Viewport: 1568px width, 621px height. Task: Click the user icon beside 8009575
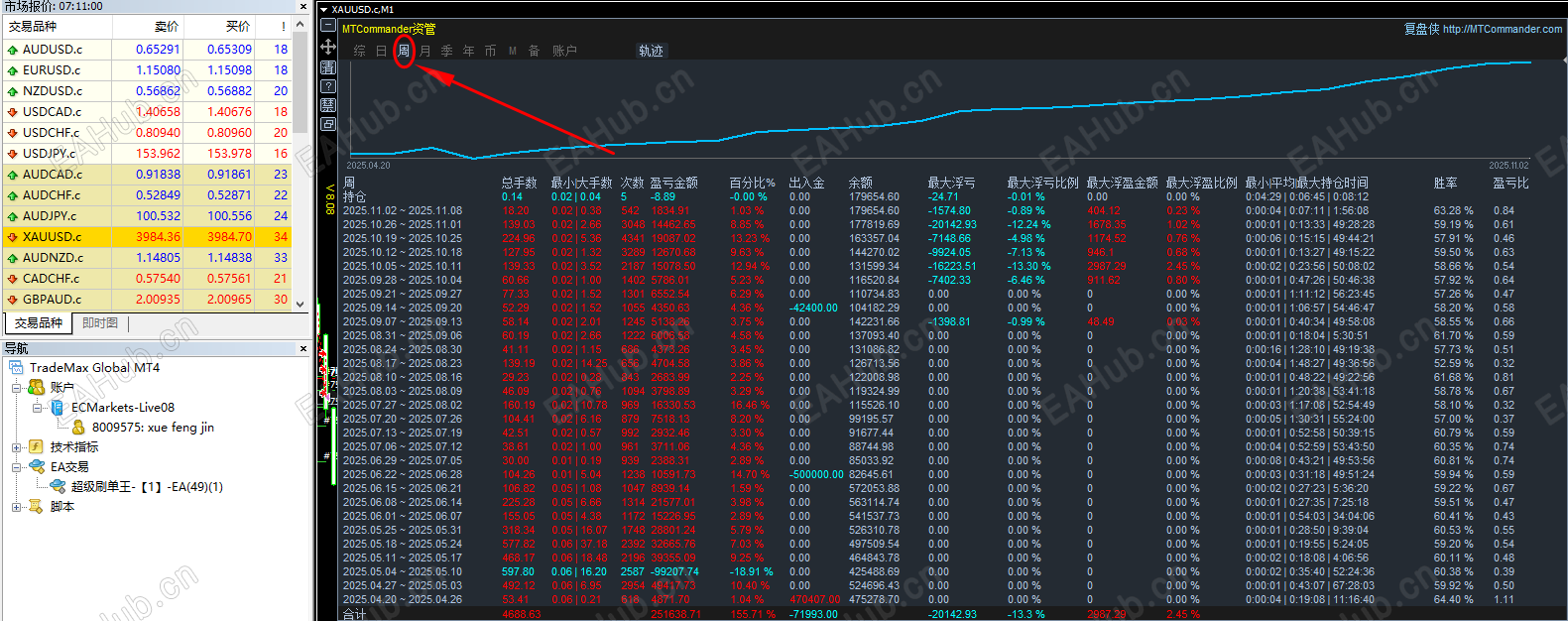point(78,428)
